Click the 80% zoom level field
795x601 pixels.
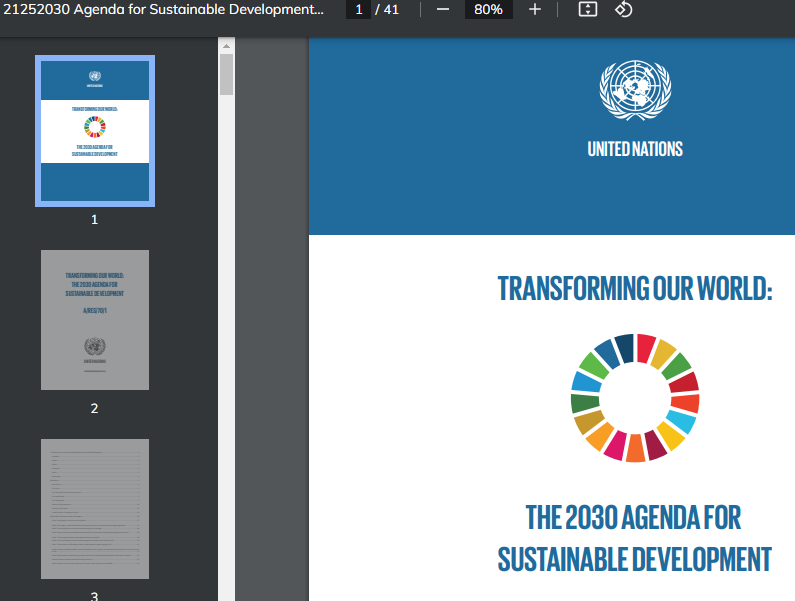pyautogui.click(x=488, y=10)
